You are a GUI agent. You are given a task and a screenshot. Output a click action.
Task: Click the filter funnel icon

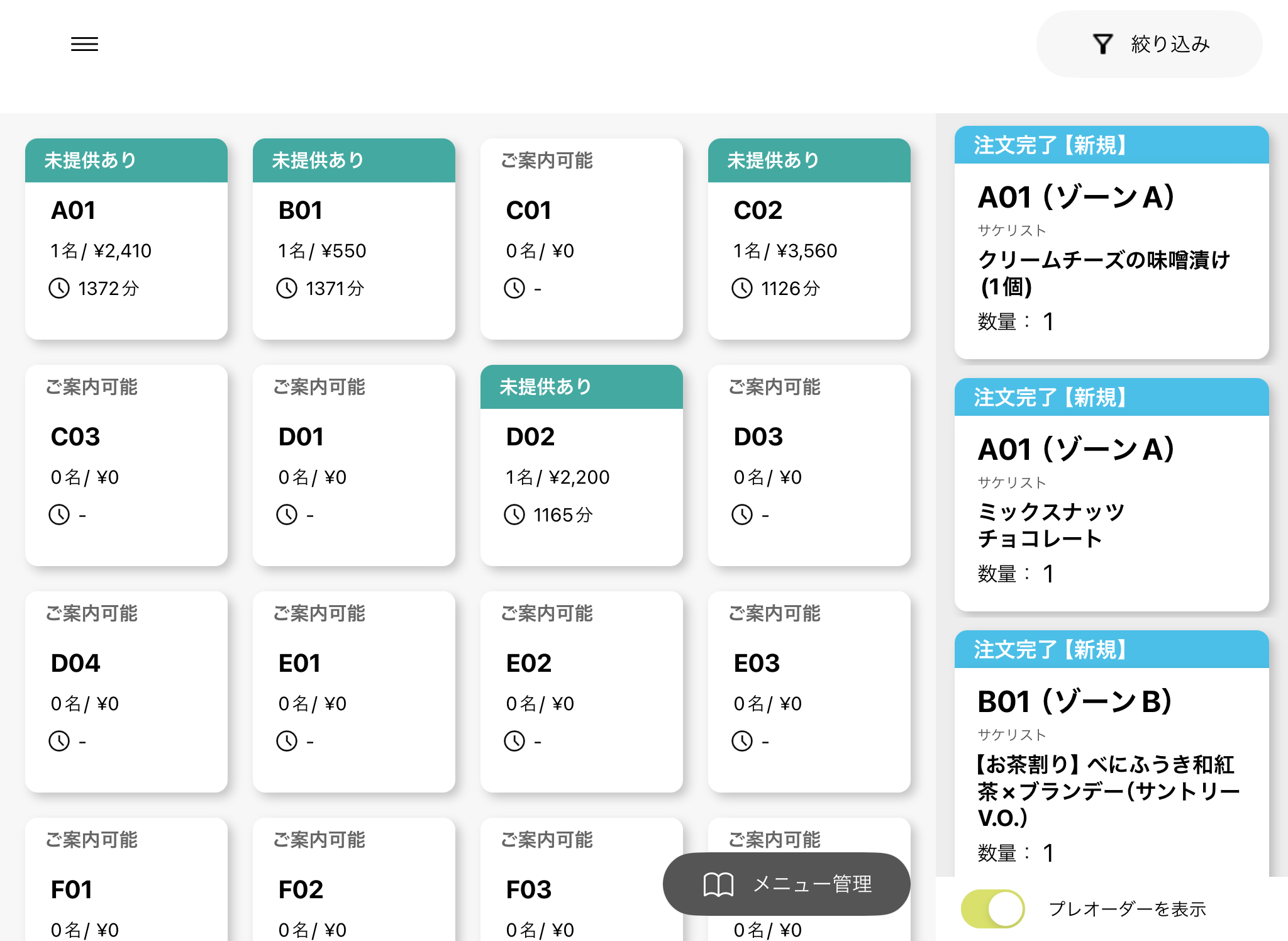click(1102, 44)
